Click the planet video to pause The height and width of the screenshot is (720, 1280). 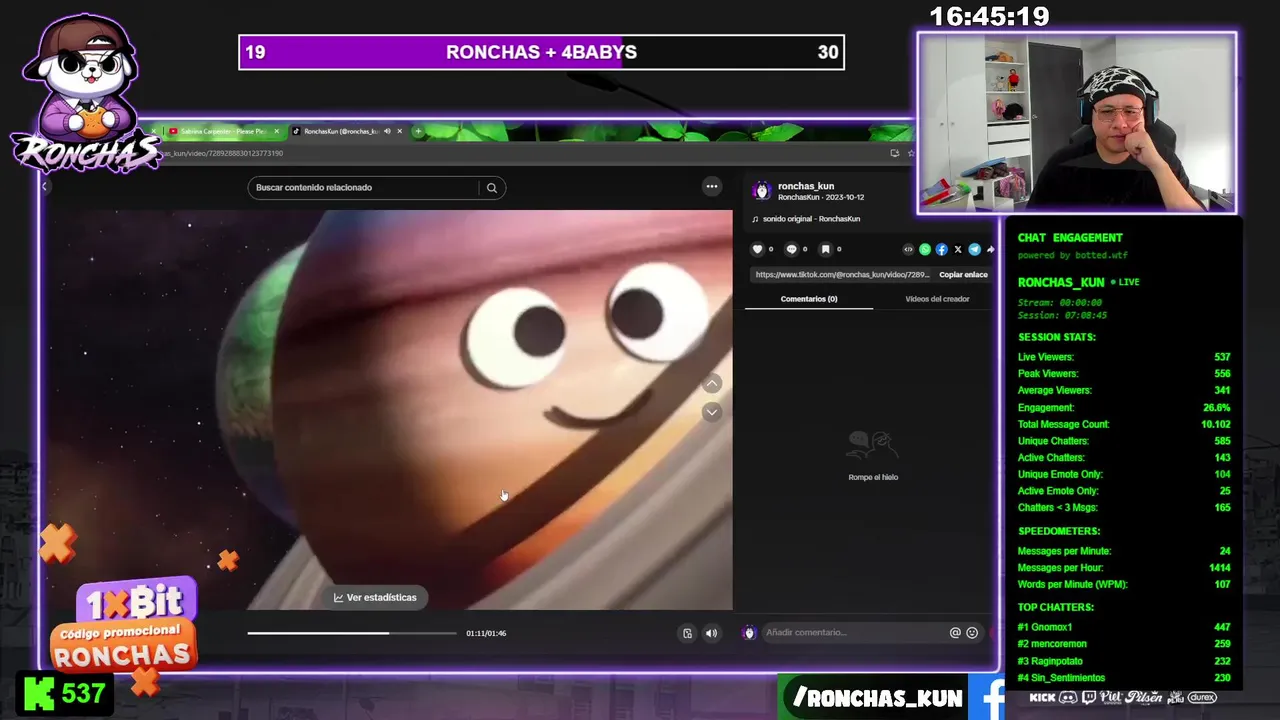point(390,410)
